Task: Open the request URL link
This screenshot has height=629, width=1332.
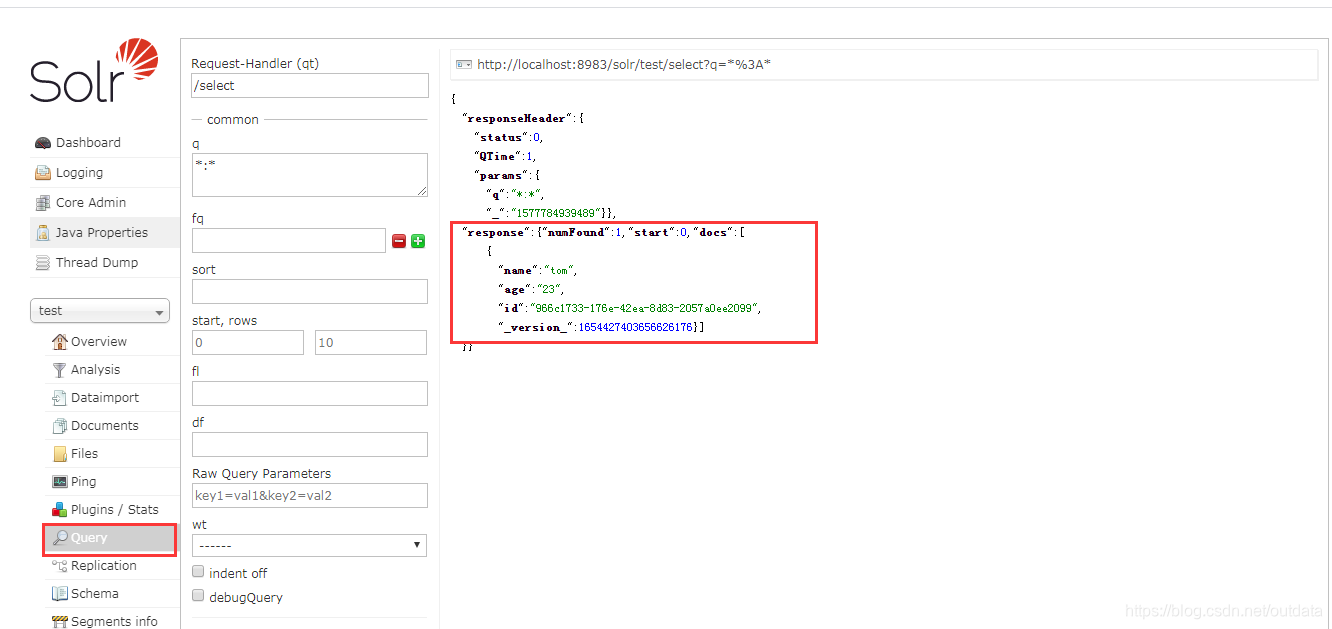Action: click(624, 65)
